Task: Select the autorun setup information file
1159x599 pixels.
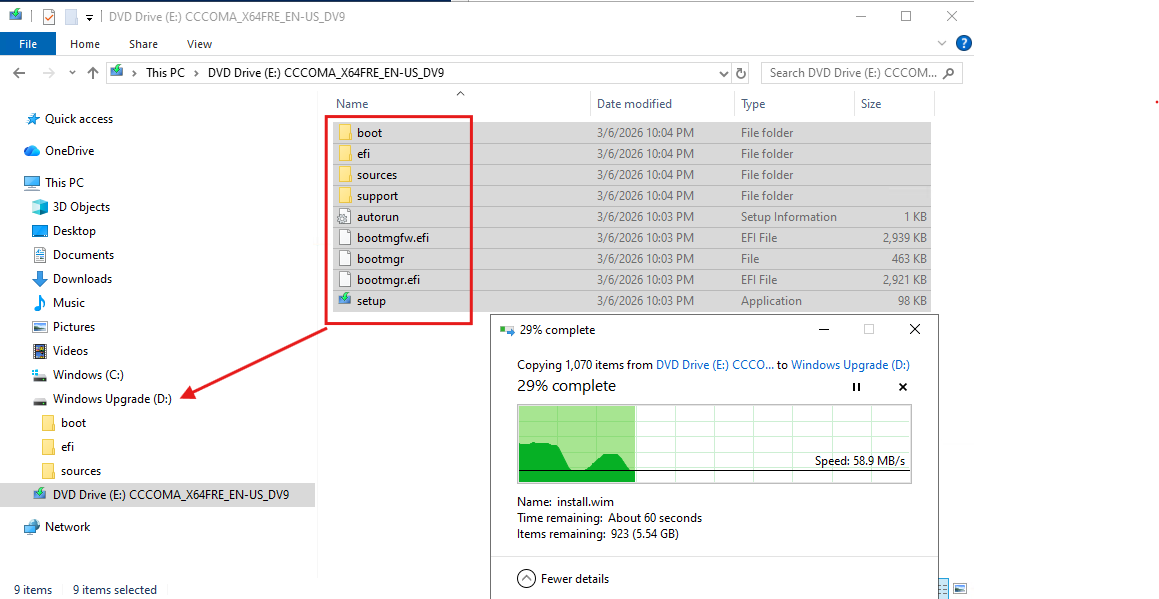Action: [377, 217]
